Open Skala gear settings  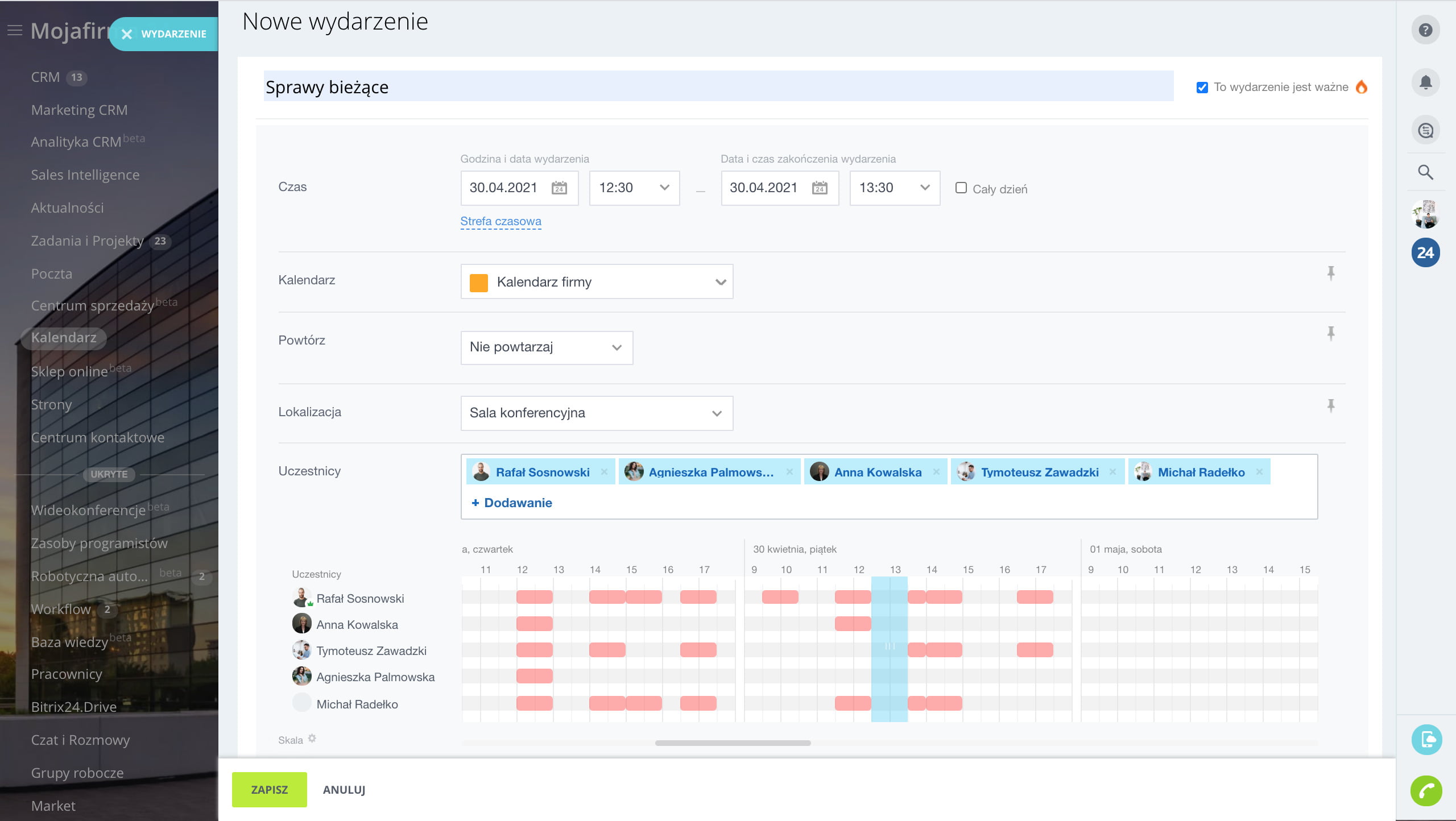pyautogui.click(x=312, y=739)
